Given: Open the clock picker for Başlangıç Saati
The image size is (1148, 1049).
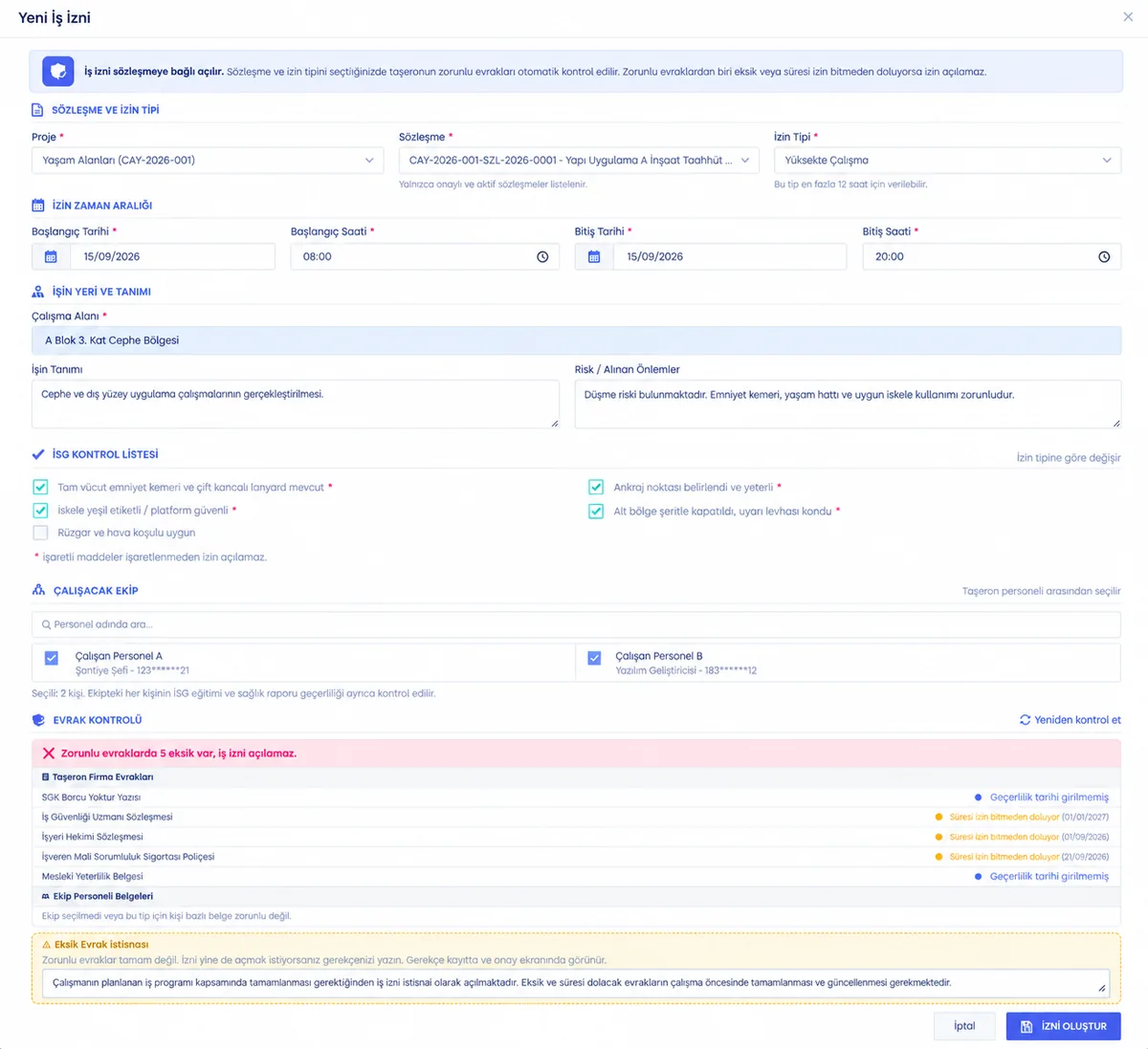Looking at the screenshot, I should click(x=542, y=257).
